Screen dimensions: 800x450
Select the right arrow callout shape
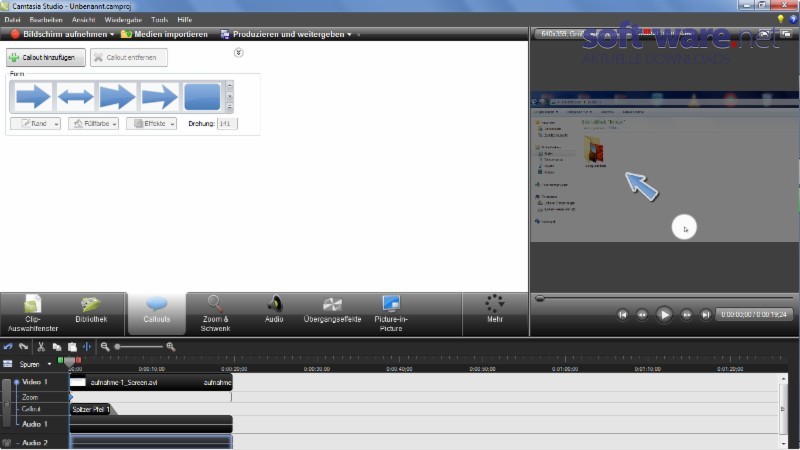tap(33, 96)
